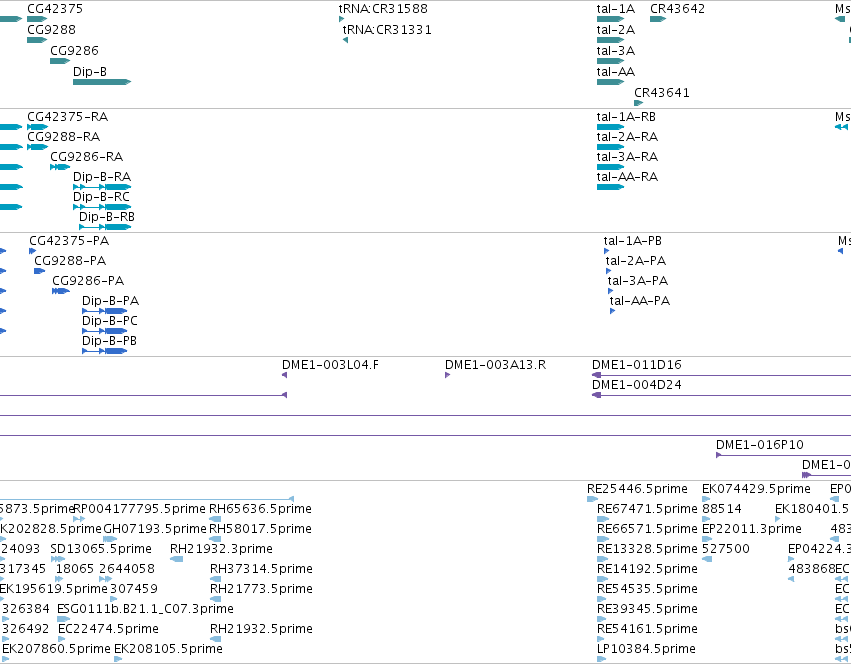Click the RE54161.5prime EST
The height and width of the screenshot is (664, 851).
pos(603,638)
